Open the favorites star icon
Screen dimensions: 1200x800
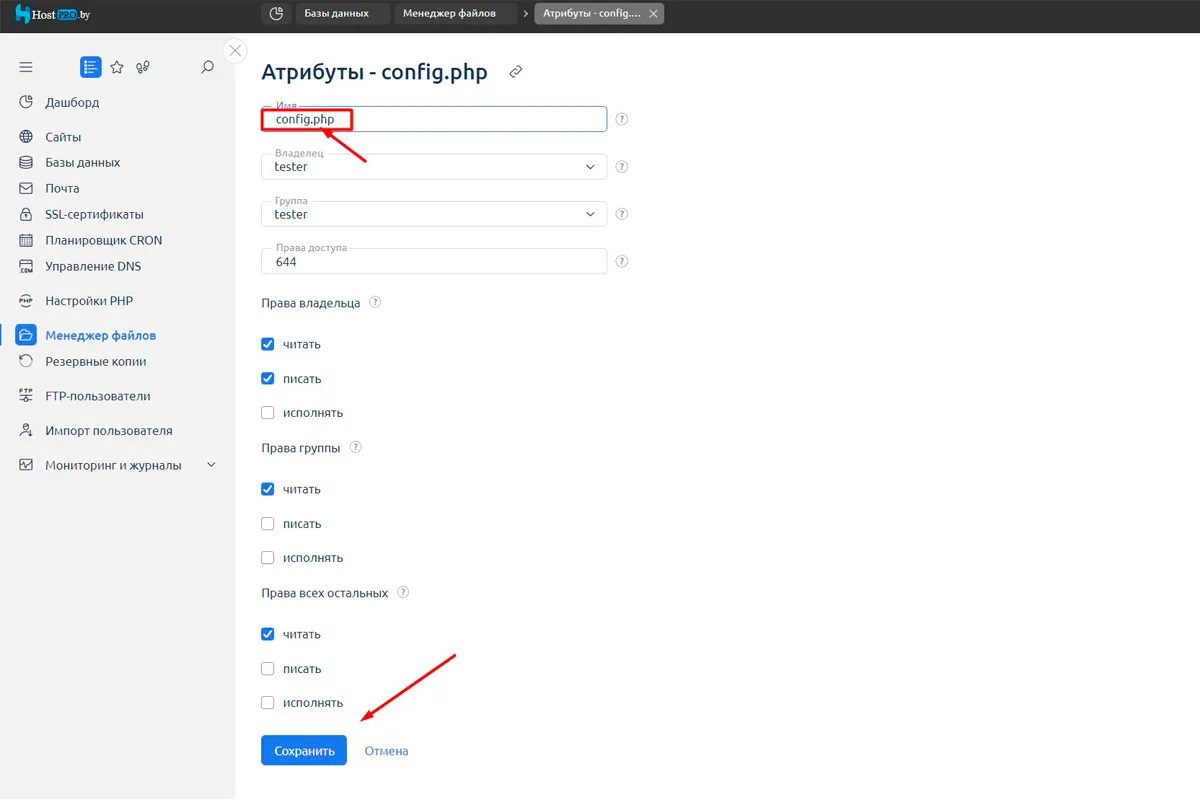[x=117, y=67]
